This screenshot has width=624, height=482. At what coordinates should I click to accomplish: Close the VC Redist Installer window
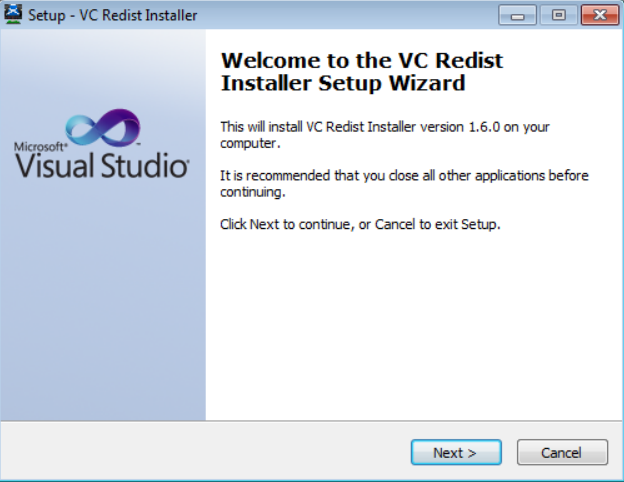click(599, 15)
